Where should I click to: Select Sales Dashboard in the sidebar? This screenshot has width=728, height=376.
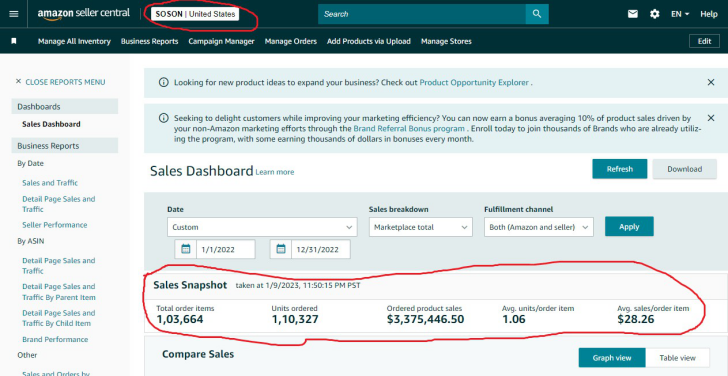coord(51,124)
